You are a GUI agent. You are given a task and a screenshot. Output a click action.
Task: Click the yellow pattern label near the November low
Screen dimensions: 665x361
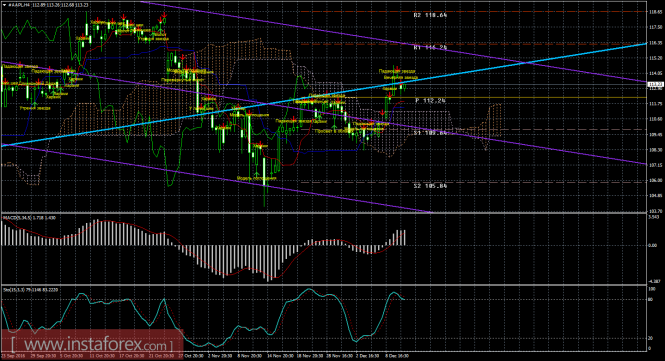pyautogui.click(x=256, y=179)
